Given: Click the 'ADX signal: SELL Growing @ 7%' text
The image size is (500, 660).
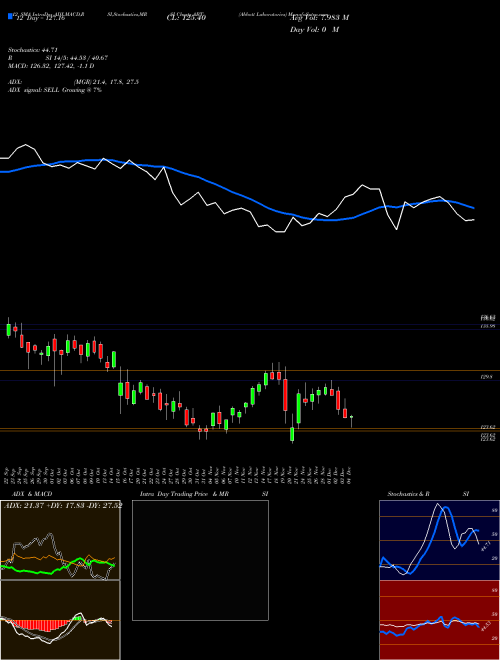Looking at the screenshot, I should pos(55,90).
